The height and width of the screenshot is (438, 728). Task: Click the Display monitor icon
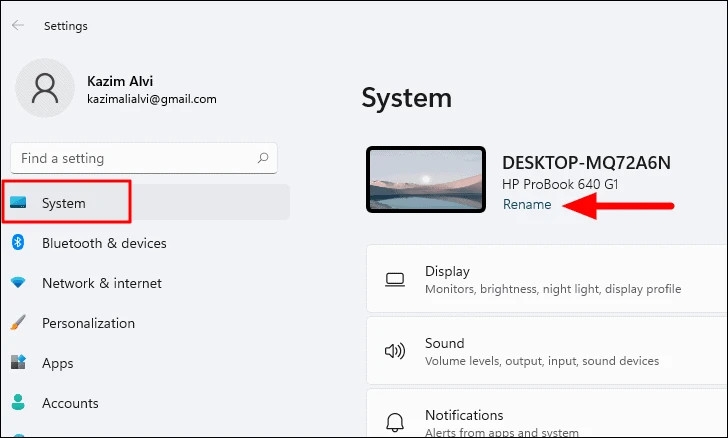point(394,279)
